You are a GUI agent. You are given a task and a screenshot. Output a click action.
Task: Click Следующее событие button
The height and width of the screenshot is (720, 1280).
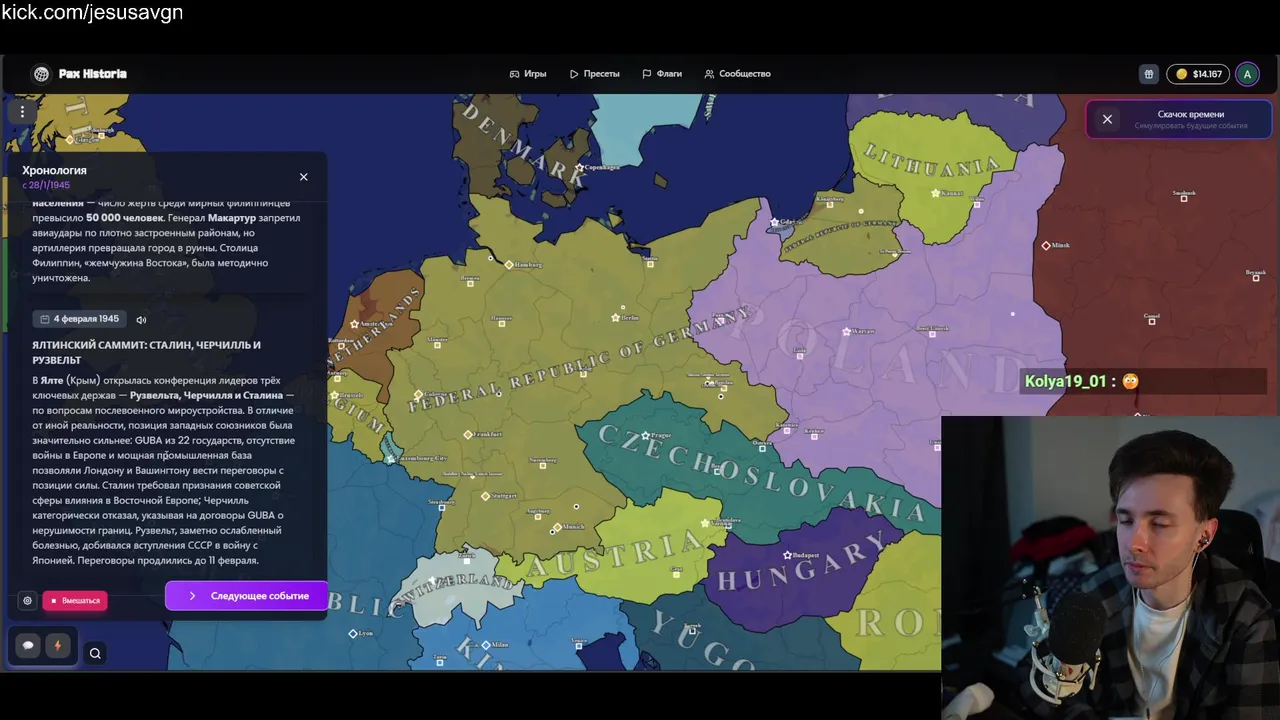click(x=246, y=596)
